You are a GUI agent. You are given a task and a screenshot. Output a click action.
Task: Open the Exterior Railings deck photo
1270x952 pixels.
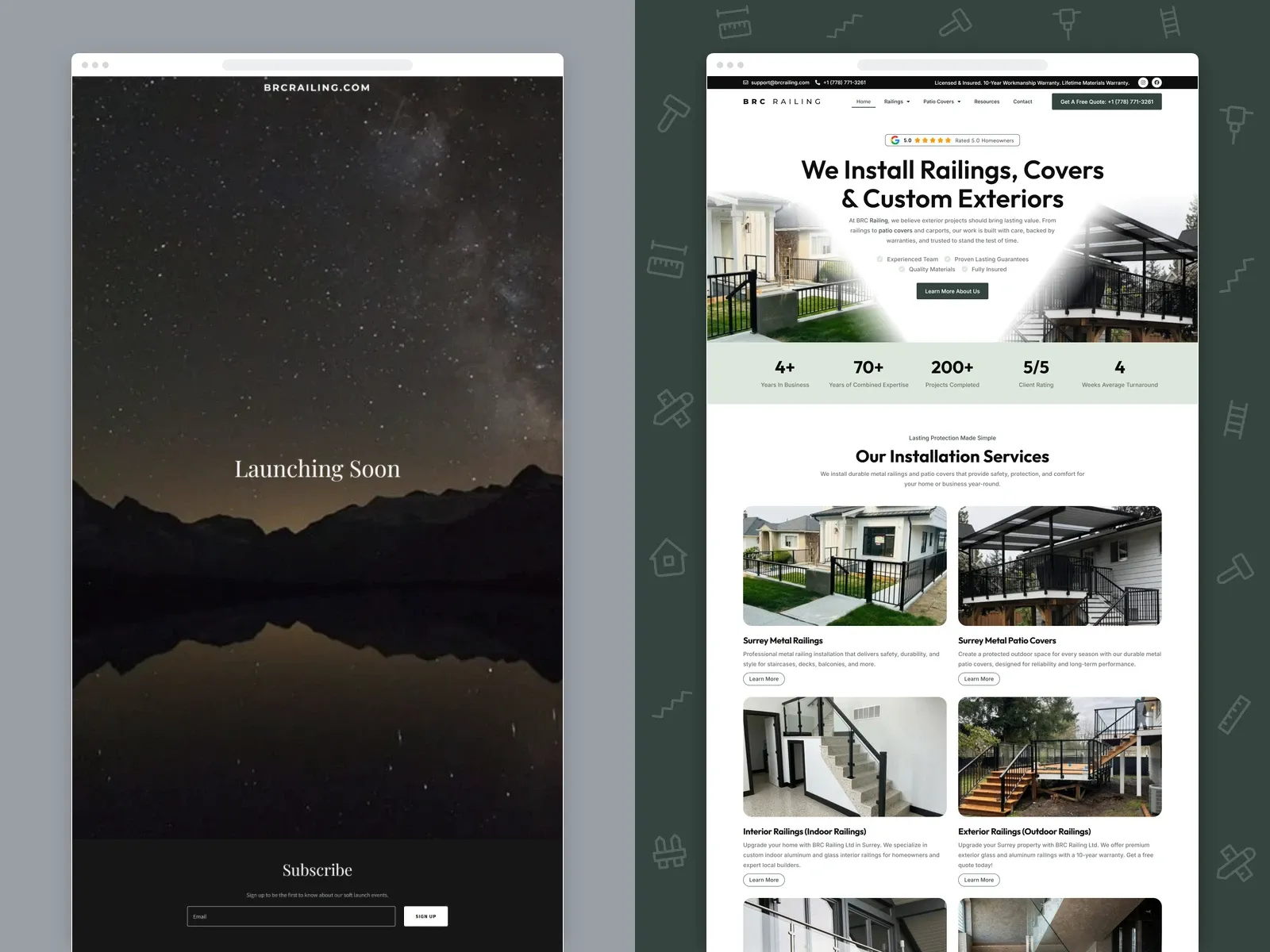coord(1060,757)
